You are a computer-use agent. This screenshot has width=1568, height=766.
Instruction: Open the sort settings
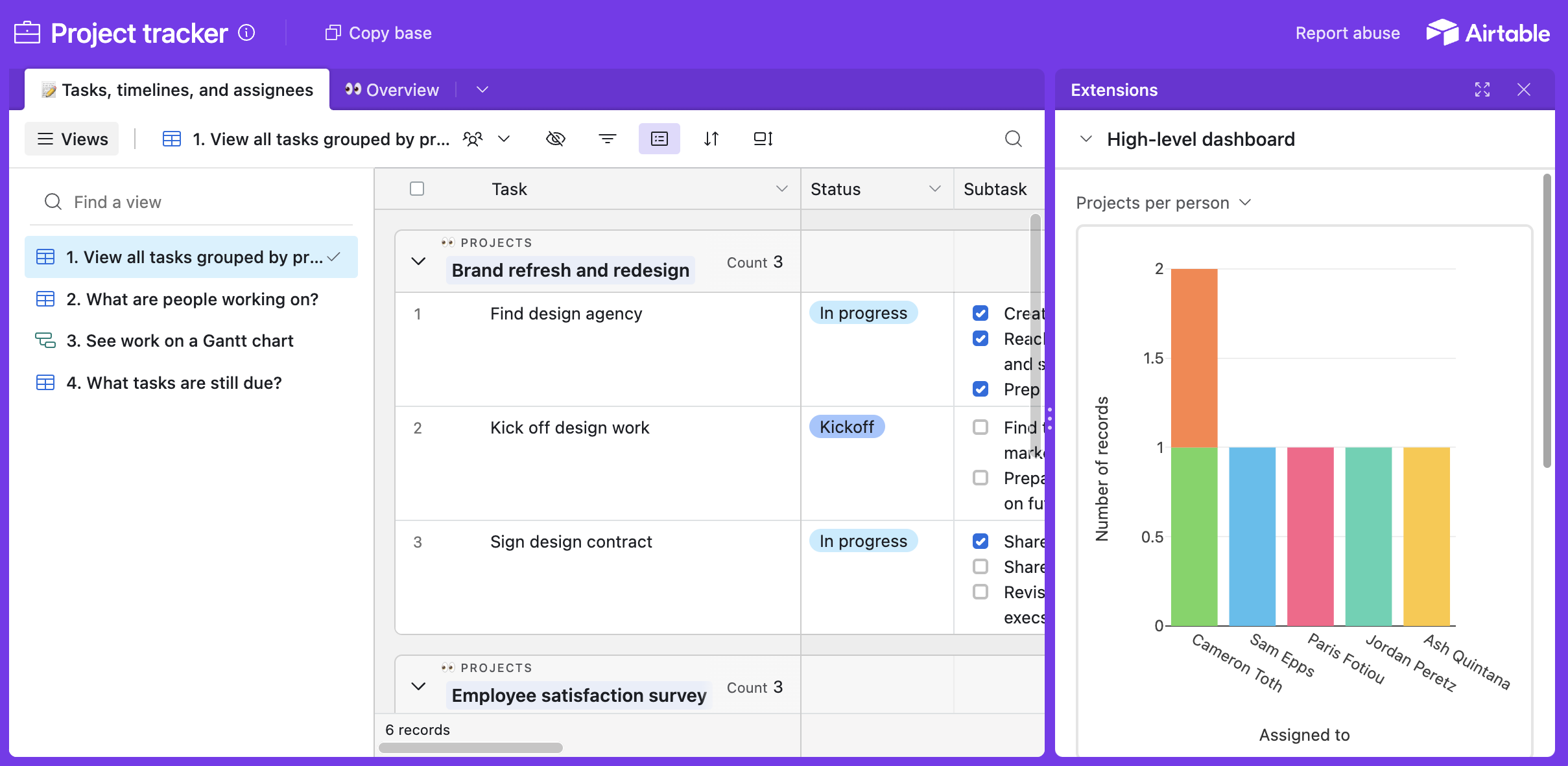tap(711, 139)
